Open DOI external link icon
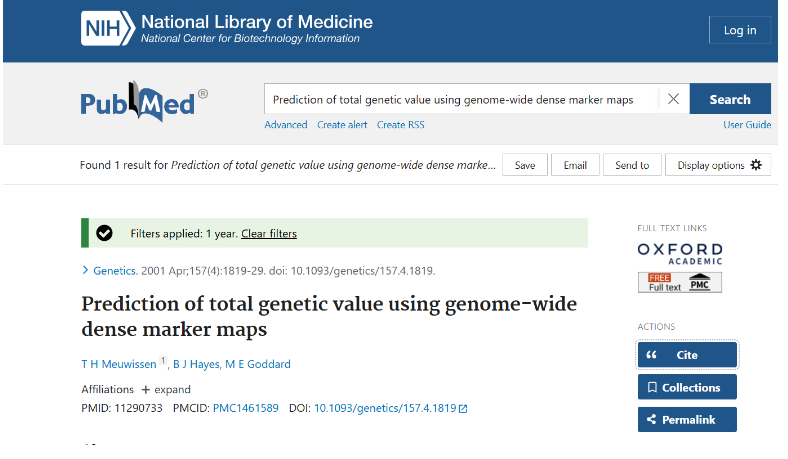Image resolution: width=788 pixels, height=459 pixels. 463,408
